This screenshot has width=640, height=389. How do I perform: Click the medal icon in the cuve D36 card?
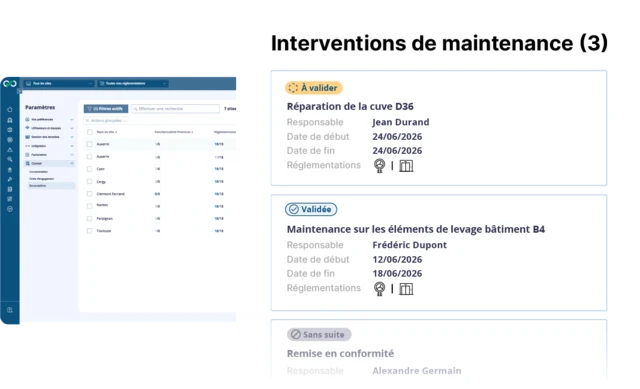click(x=380, y=166)
